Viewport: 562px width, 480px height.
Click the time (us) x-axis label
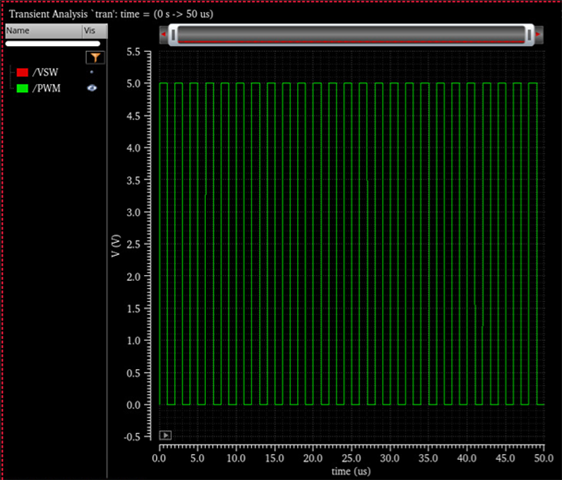click(351, 471)
